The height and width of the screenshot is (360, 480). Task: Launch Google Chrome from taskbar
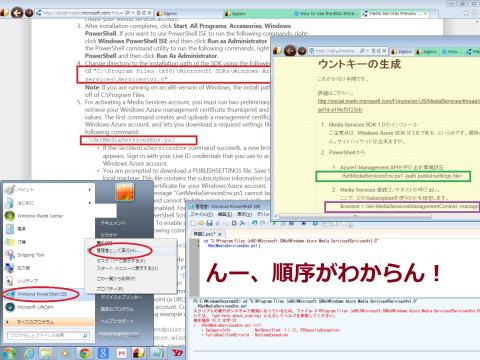pyautogui.click(x=85, y=353)
